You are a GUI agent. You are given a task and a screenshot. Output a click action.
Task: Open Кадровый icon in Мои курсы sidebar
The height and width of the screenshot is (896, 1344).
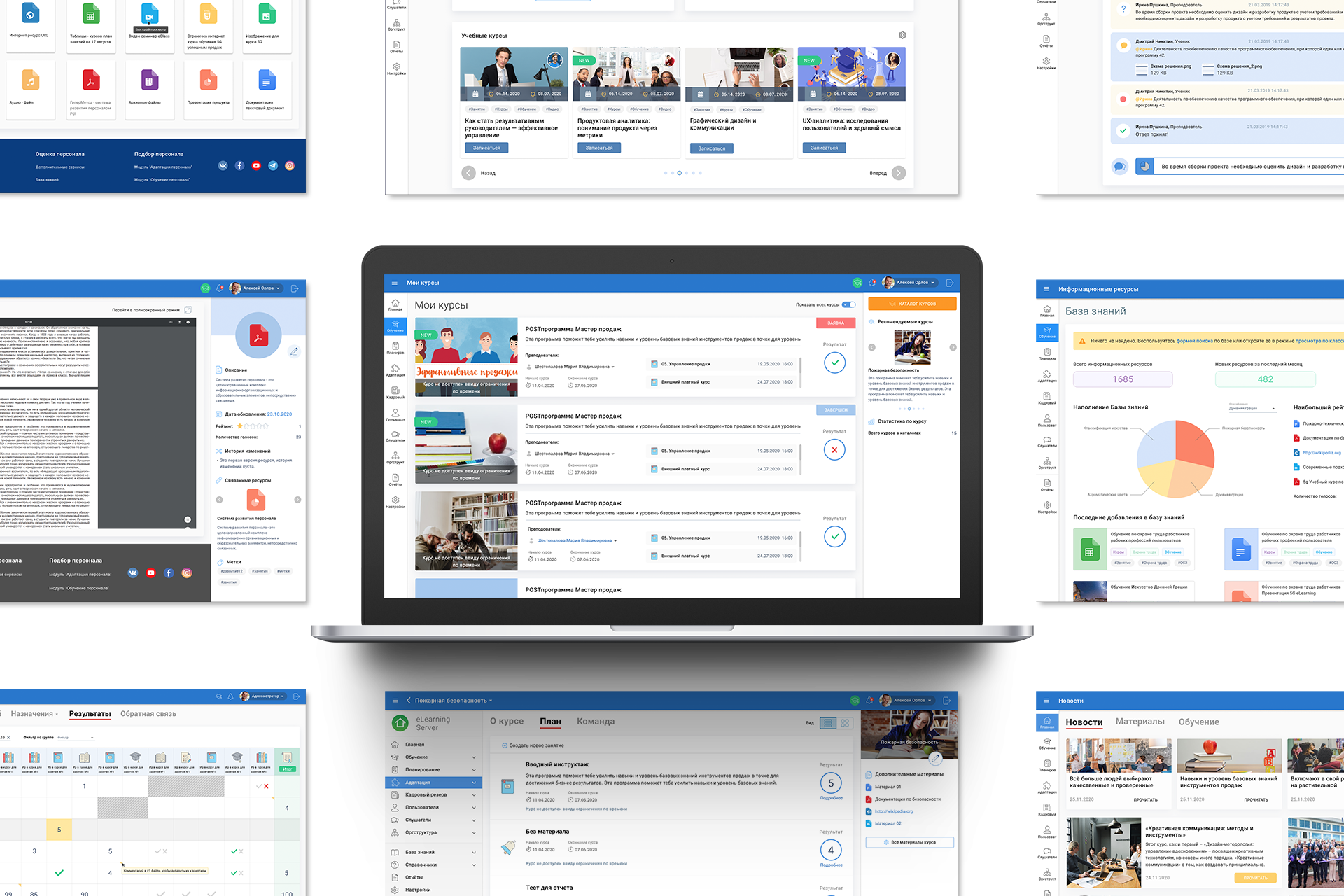[x=395, y=393]
